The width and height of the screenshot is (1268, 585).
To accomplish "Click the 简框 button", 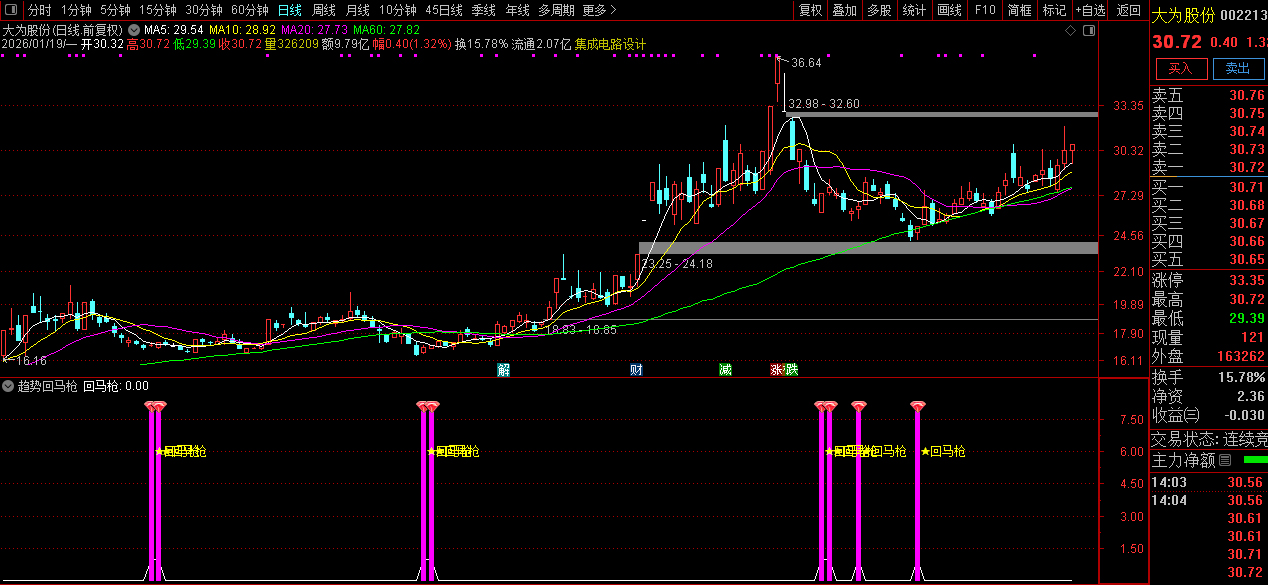I will 1019,10.
